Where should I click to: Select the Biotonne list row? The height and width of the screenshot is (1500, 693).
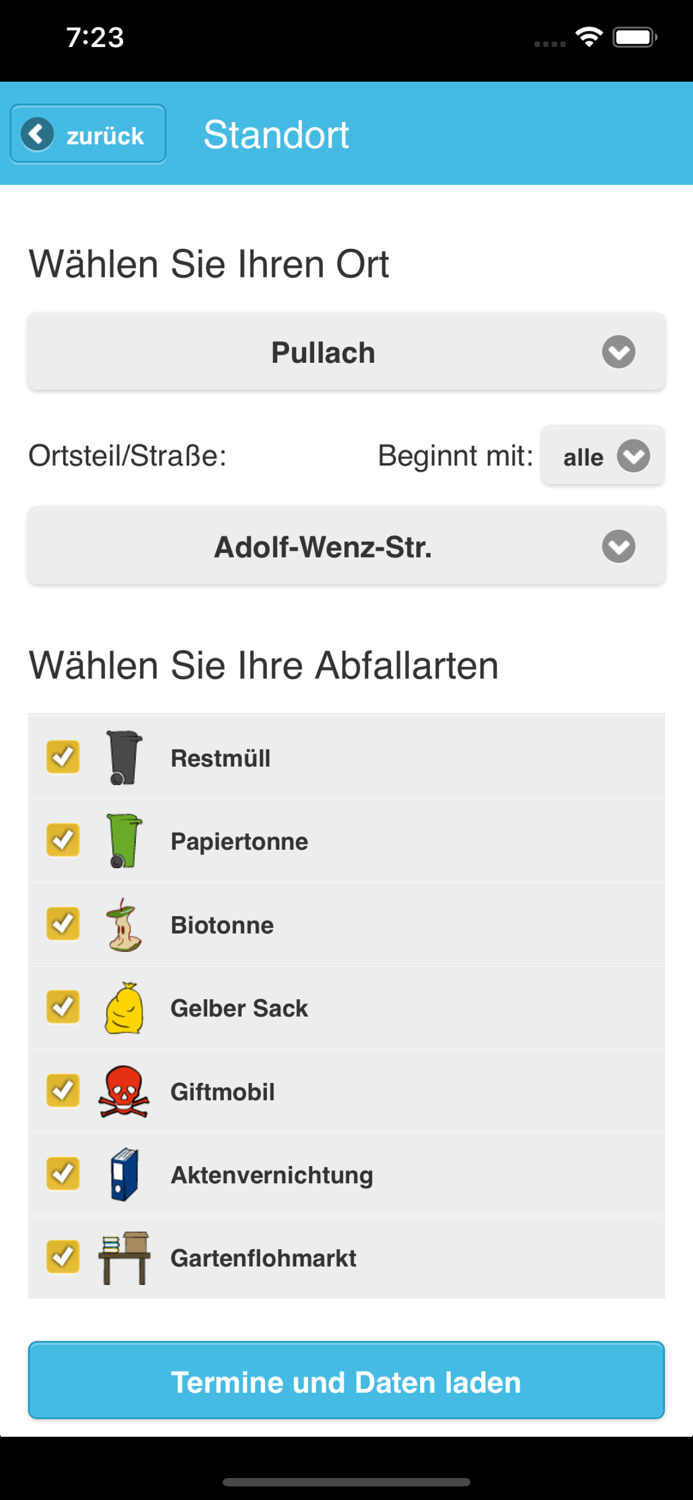(x=346, y=923)
